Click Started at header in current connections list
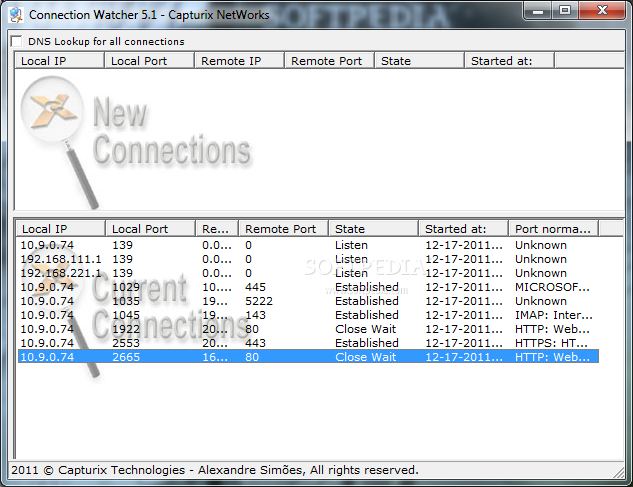 click(463, 229)
